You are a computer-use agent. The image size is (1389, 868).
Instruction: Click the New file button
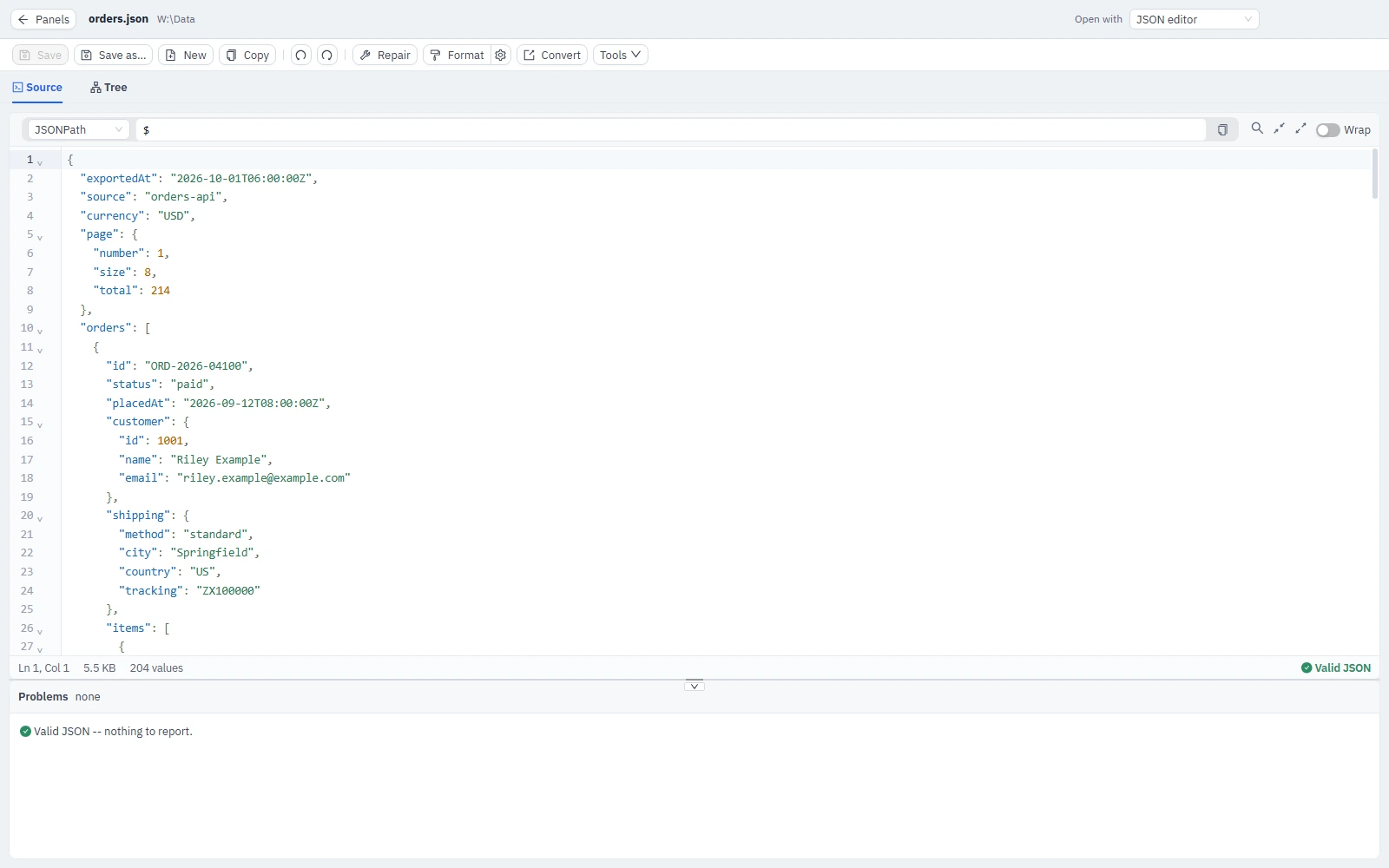tap(186, 55)
